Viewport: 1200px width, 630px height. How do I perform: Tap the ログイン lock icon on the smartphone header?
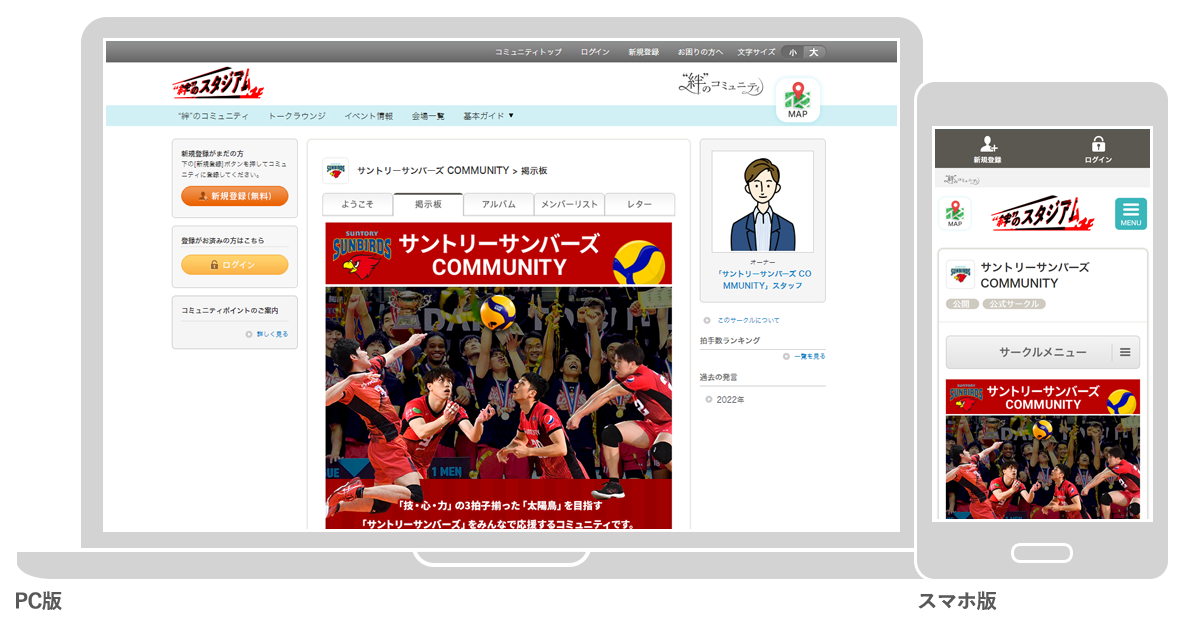[1098, 143]
